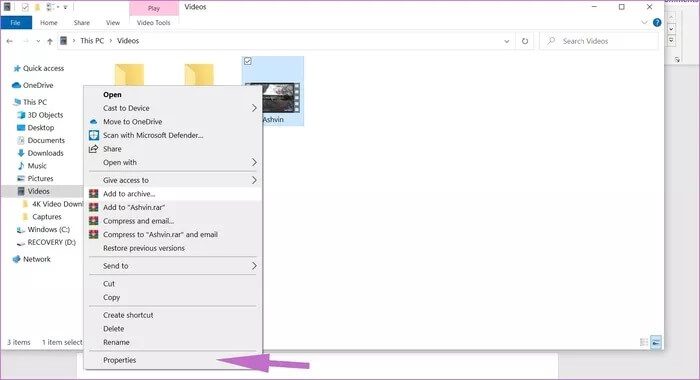Switch to the Home ribbon tab

click(x=49, y=22)
